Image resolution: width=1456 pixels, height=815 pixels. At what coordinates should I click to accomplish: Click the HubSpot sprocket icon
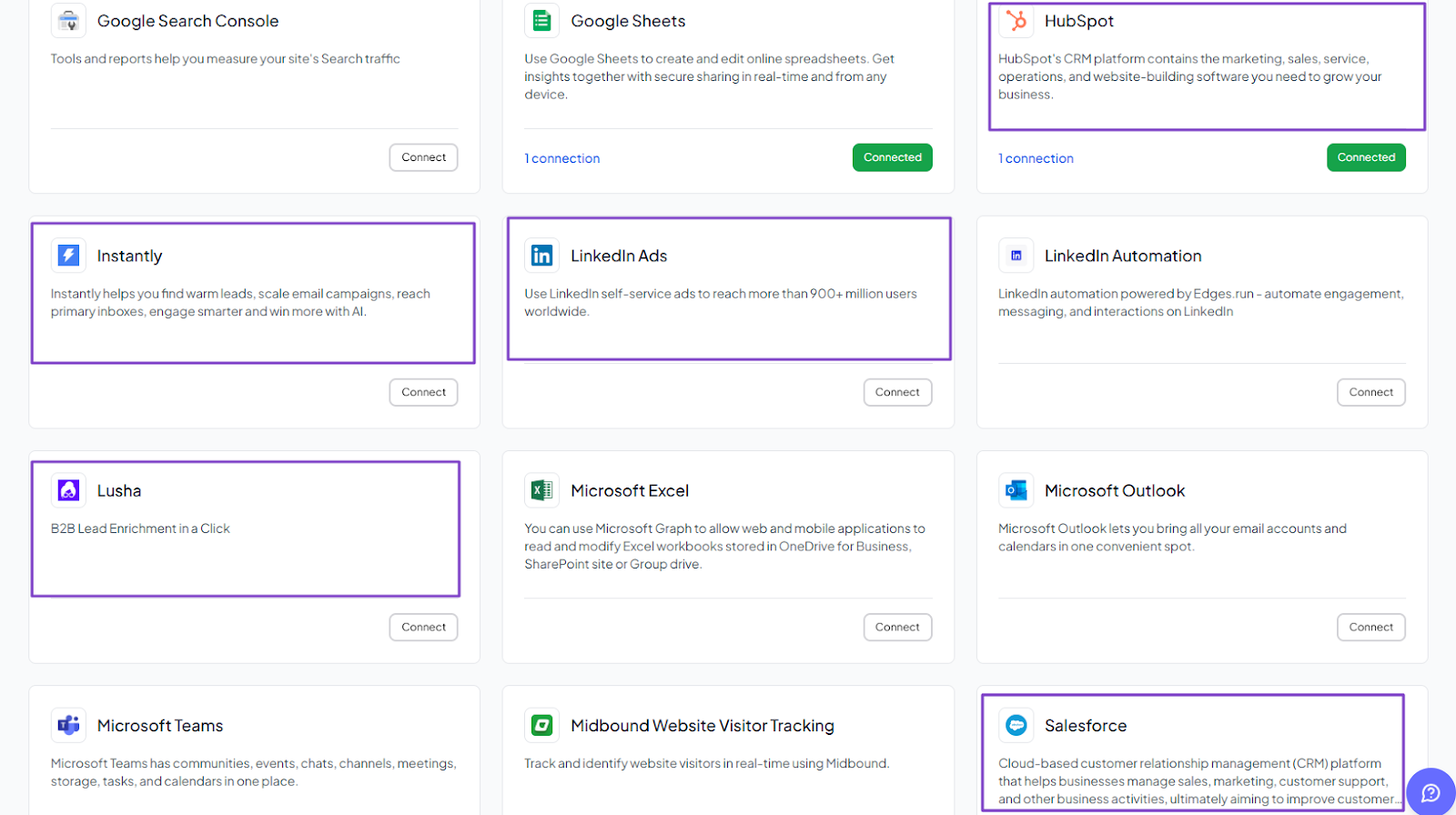pyautogui.click(x=1016, y=20)
